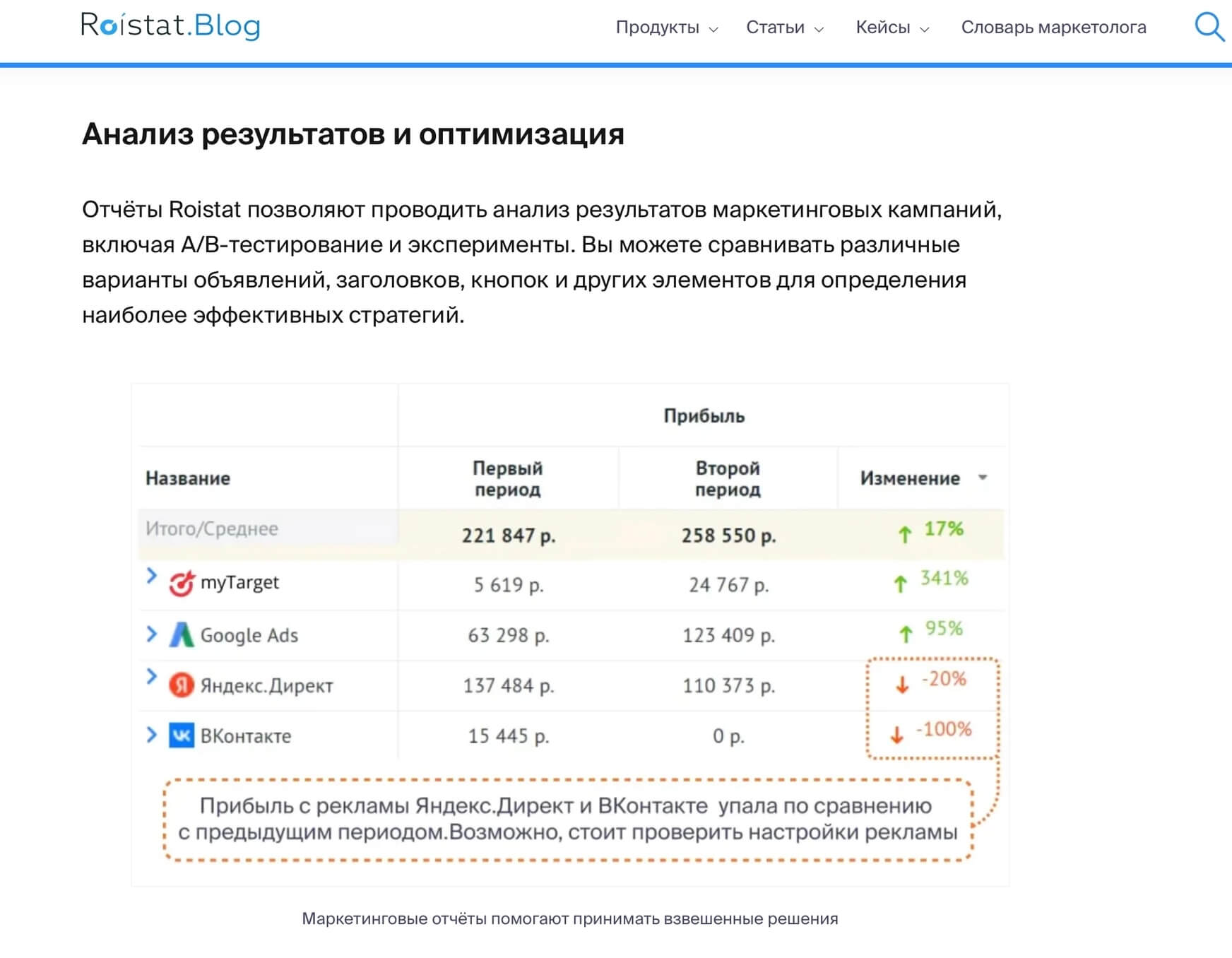Click the myTarget logo icon
The image size is (1232, 958).
[x=181, y=584]
